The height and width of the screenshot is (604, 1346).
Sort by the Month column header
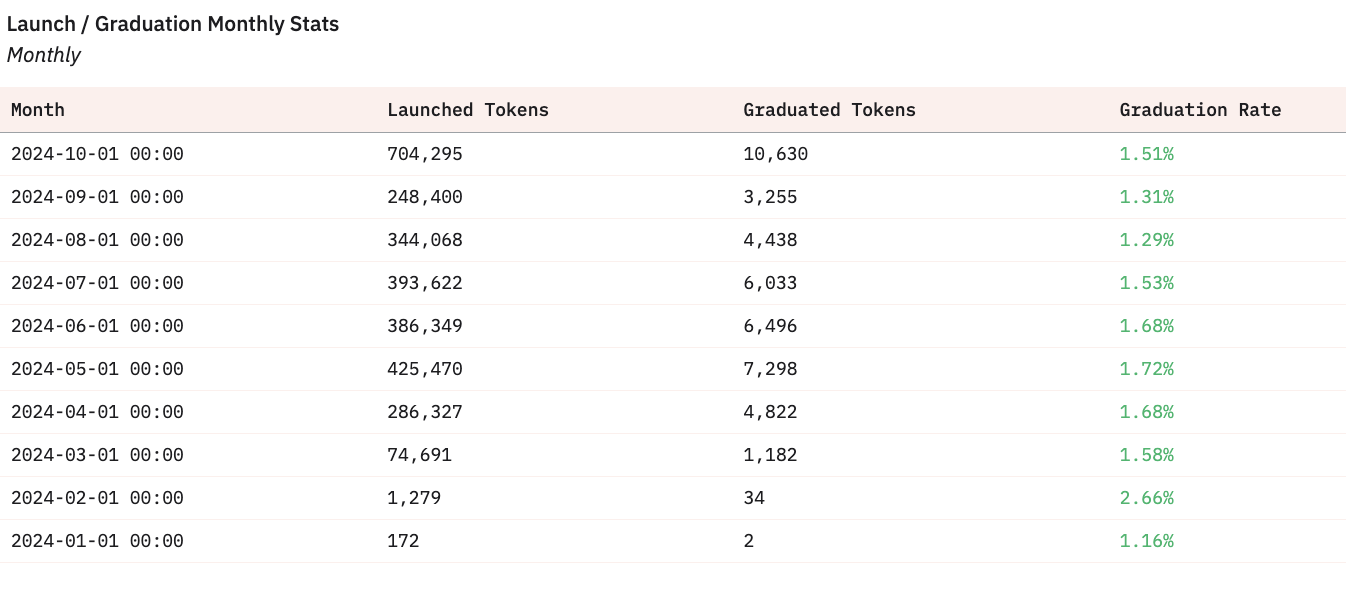click(38, 110)
